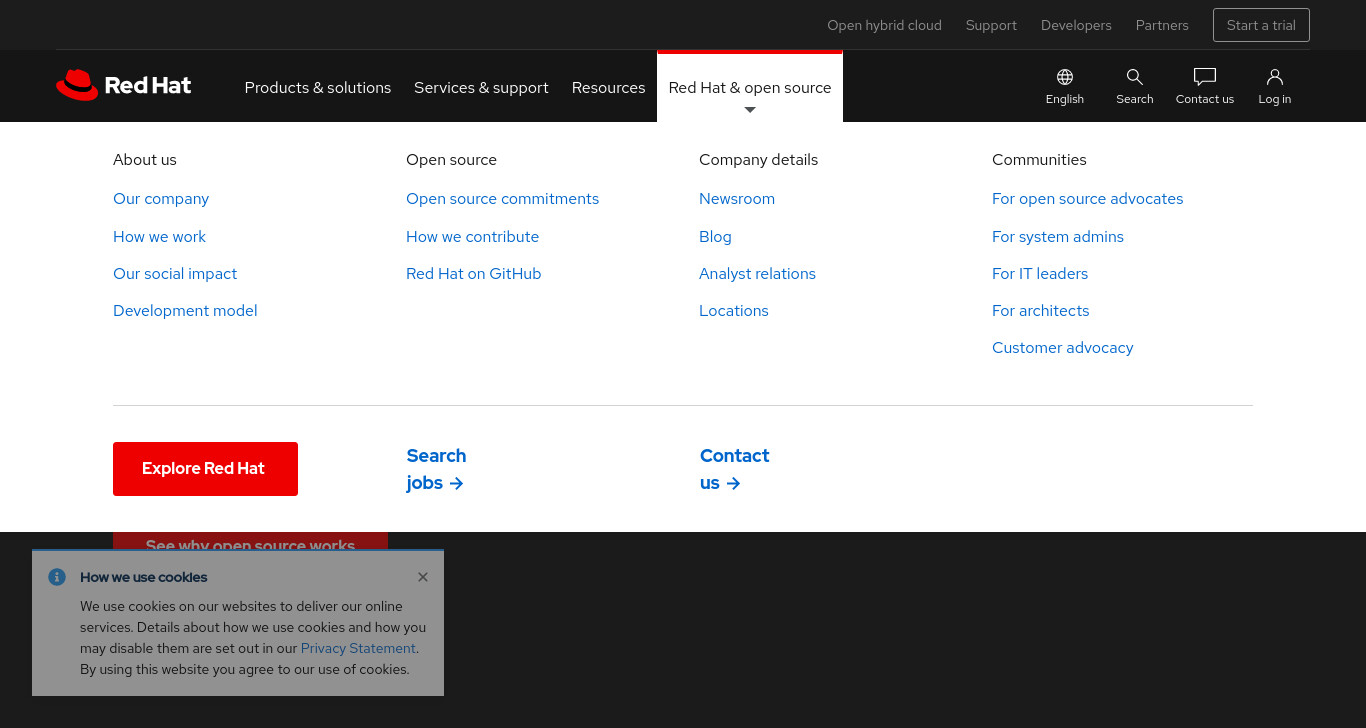1366x728 pixels.
Task: Open For open source advocates
Action: [x=1087, y=199]
